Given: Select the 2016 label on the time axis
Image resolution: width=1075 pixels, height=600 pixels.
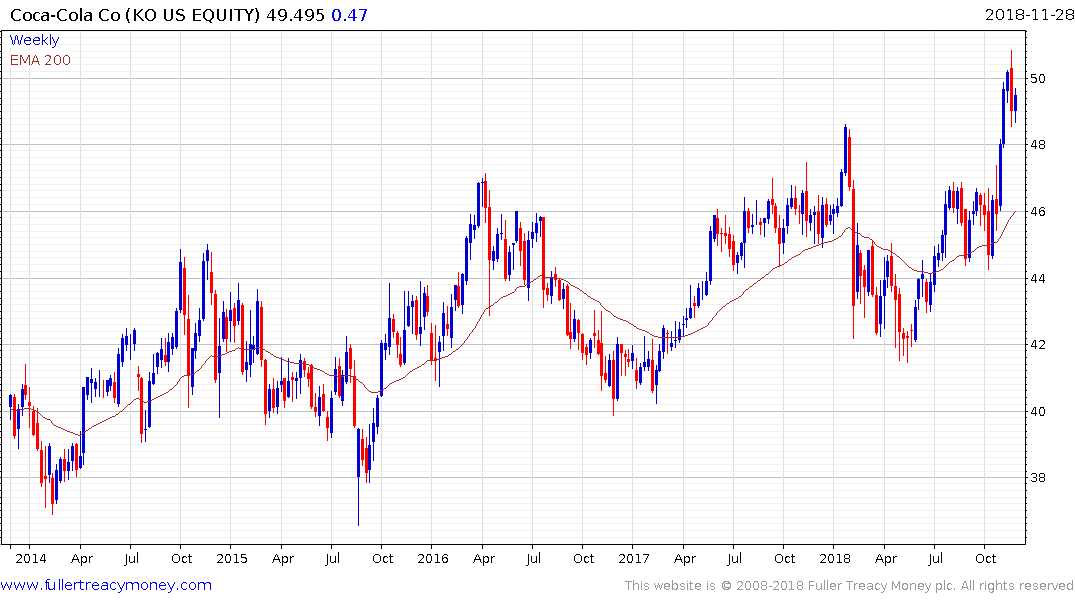Looking at the screenshot, I should pos(433,558).
